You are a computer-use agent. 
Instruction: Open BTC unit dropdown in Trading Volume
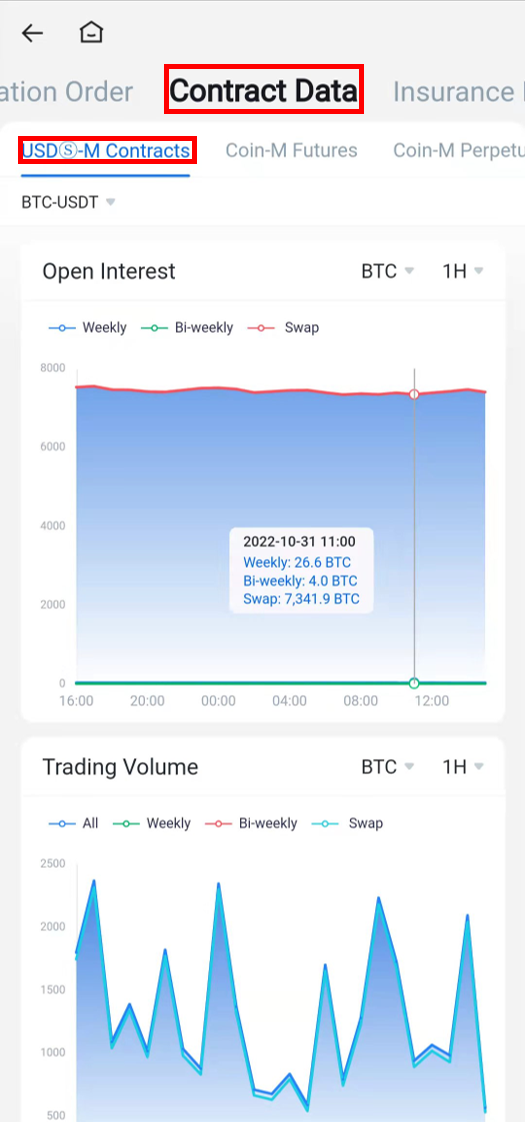click(388, 767)
